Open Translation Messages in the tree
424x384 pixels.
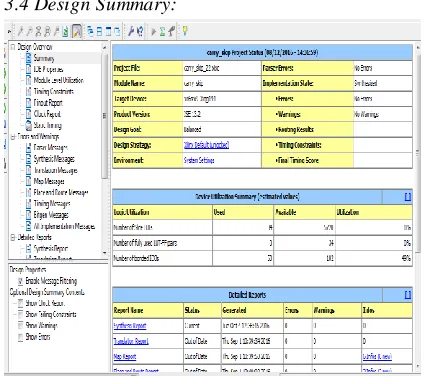56,170
